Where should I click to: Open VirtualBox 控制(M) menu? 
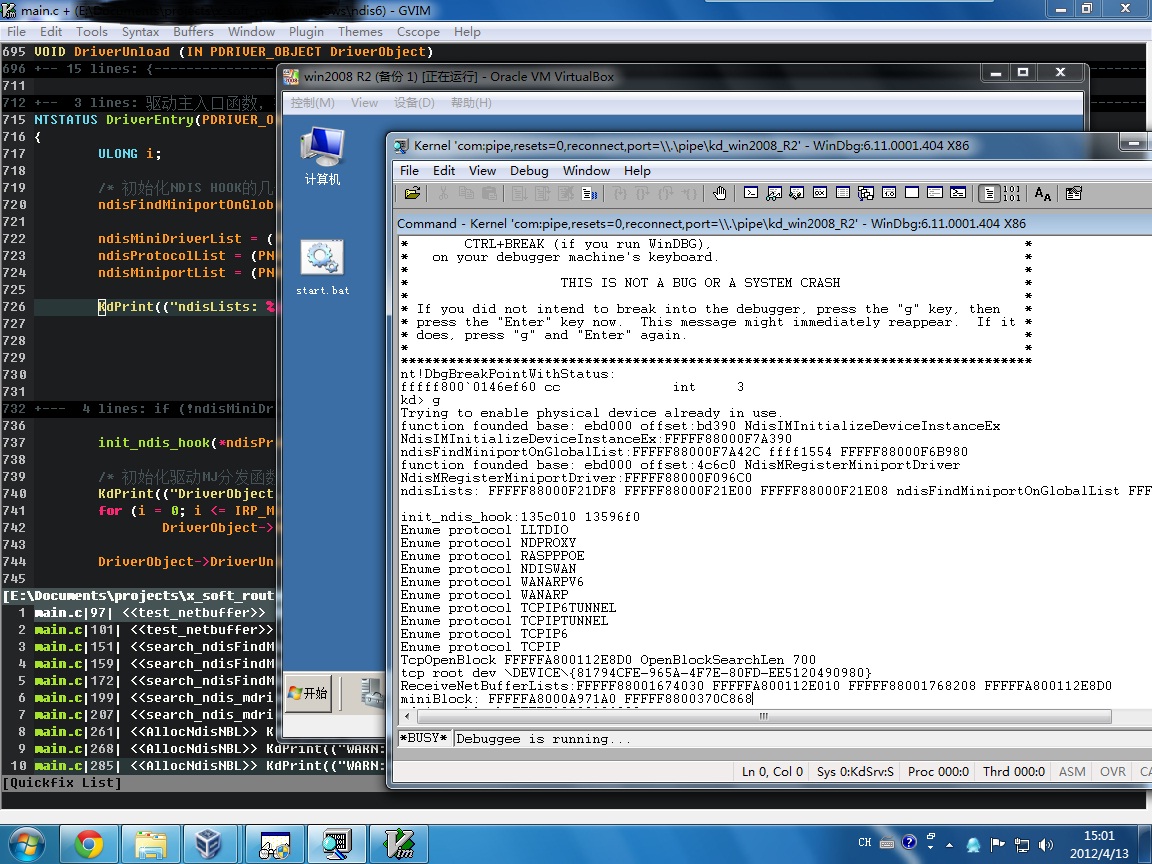(312, 103)
